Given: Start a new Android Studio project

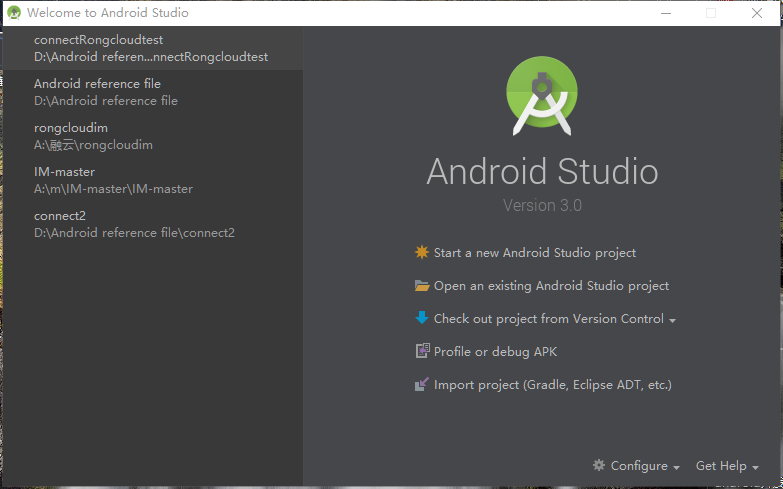Looking at the screenshot, I should [x=534, y=253].
